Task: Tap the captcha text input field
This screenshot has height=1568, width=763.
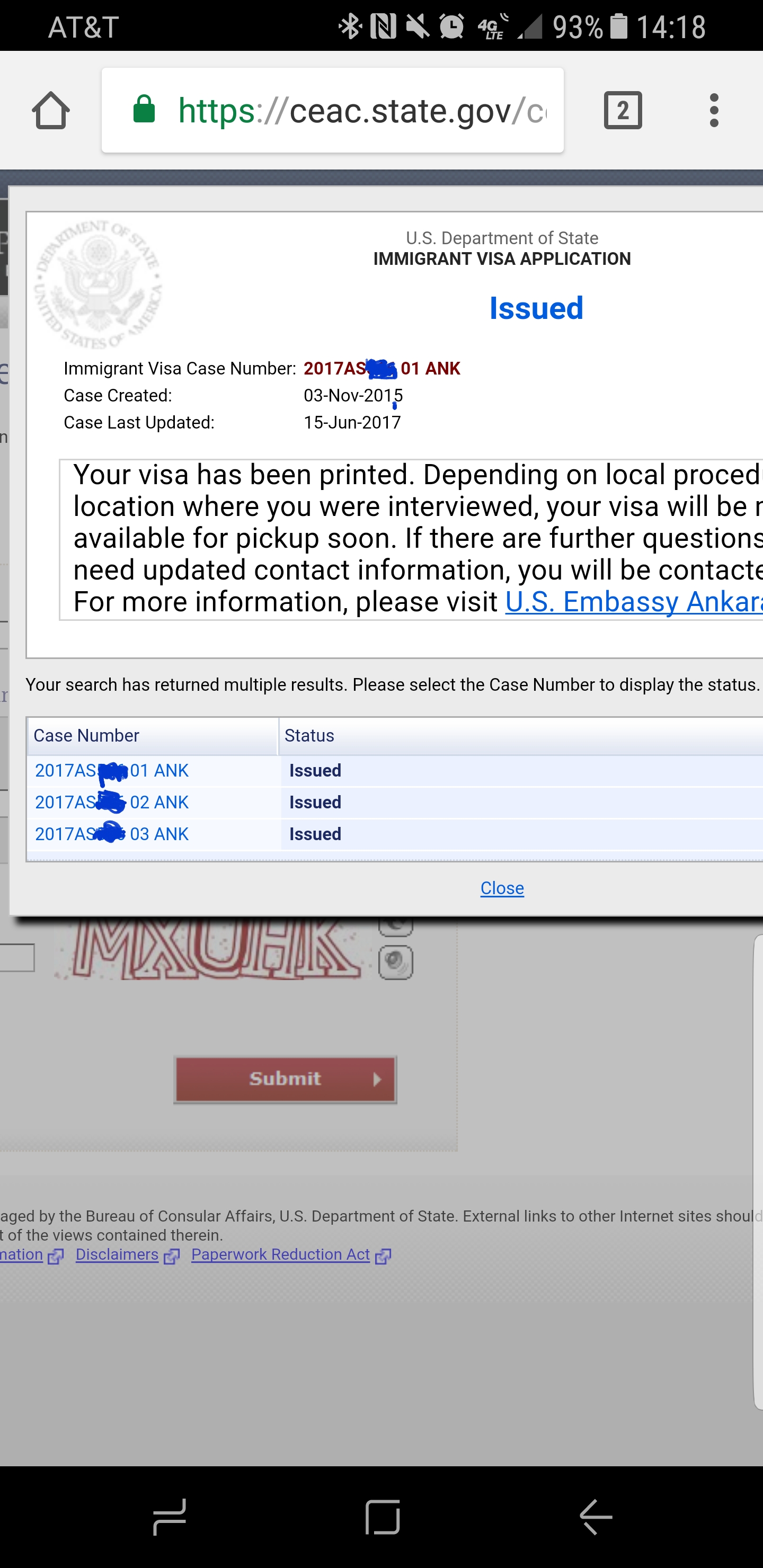Action: point(17,957)
